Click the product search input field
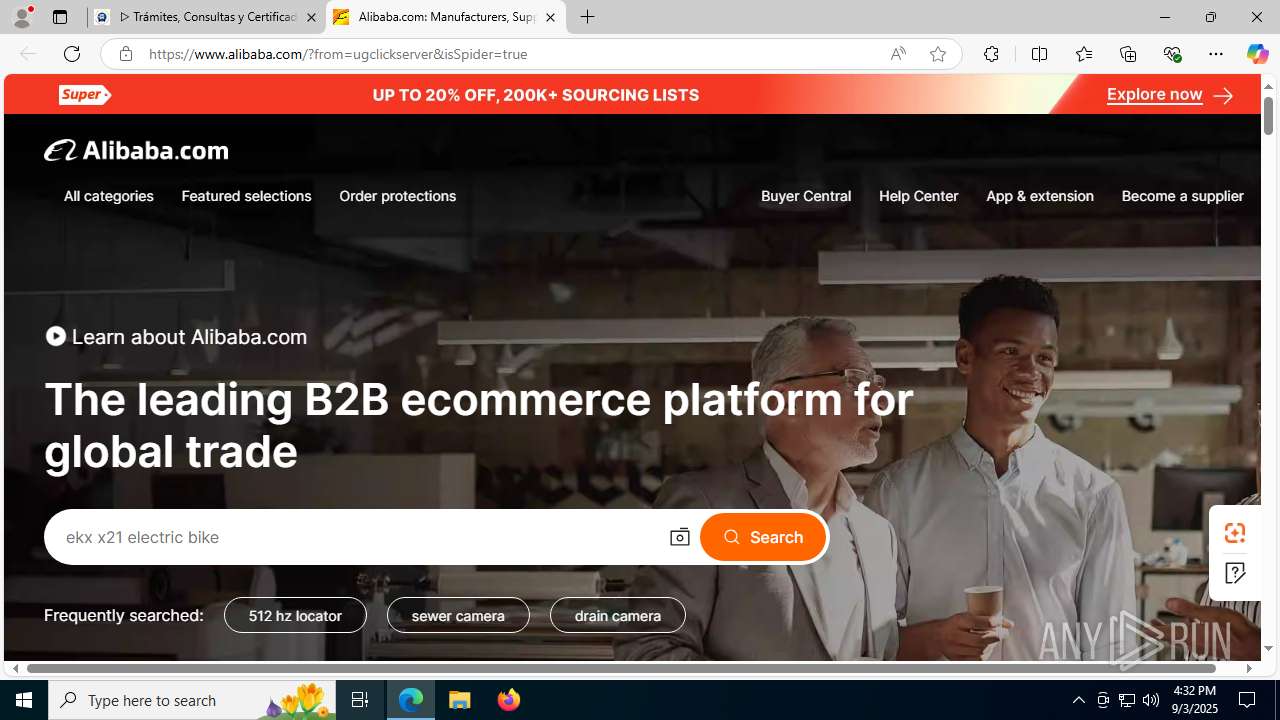The width and height of the screenshot is (1280, 720). 360,537
